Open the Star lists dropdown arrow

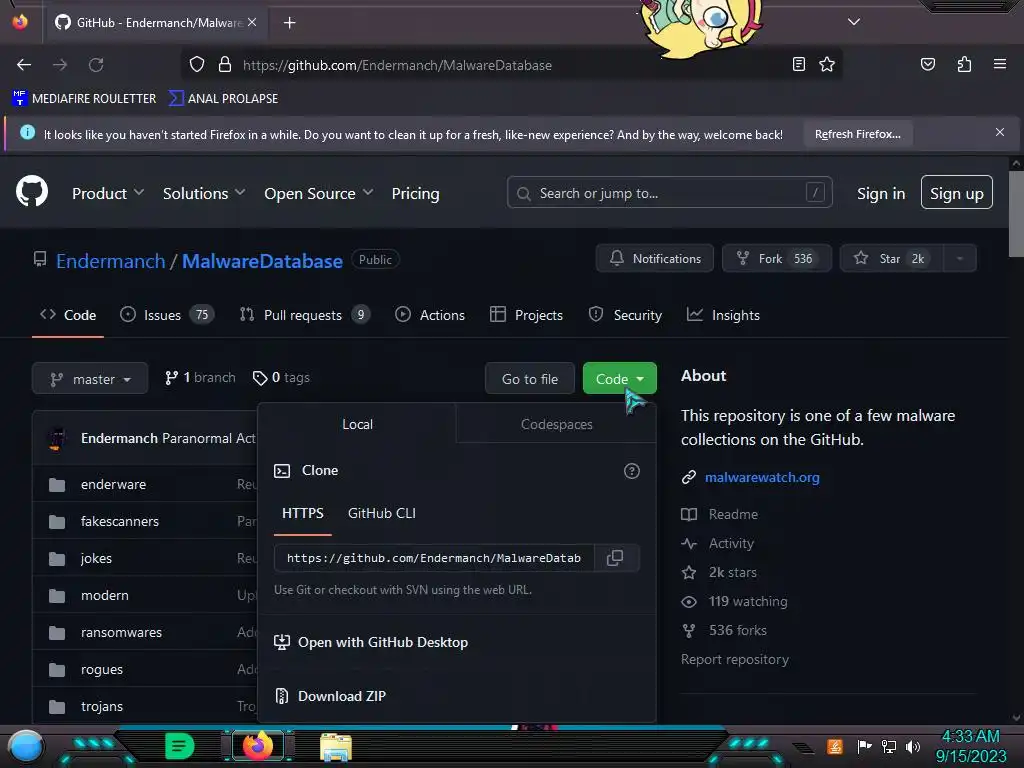pyautogui.click(x=959, y=259)
